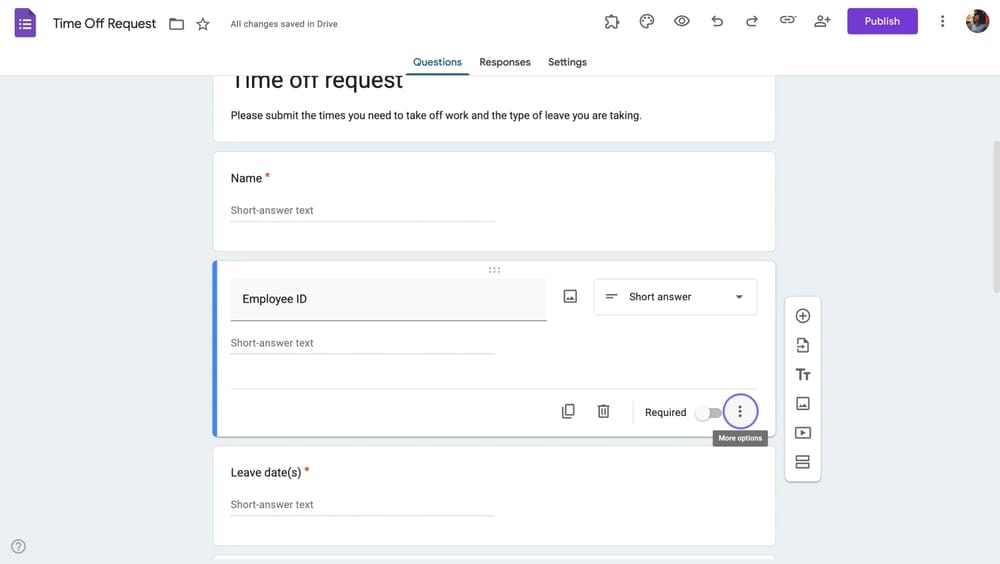The image size is (1000, 564).
Task: Select the Leave date(s) question
Action: click(494, 496)
